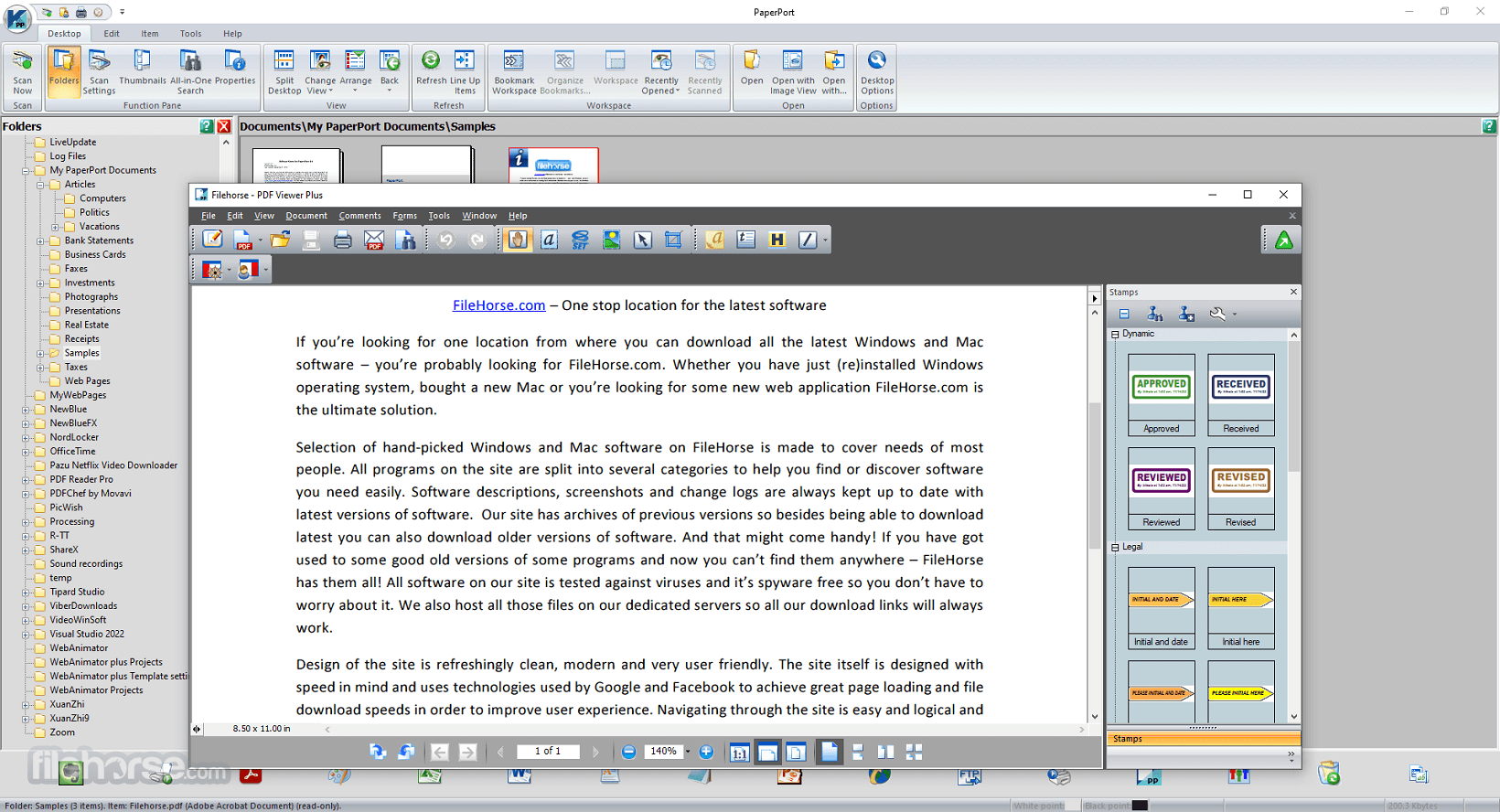Select the Approved stamp thumbnail
Image resolution: width=1500 pixels, height=812 pixels.
coord(1161,394)
